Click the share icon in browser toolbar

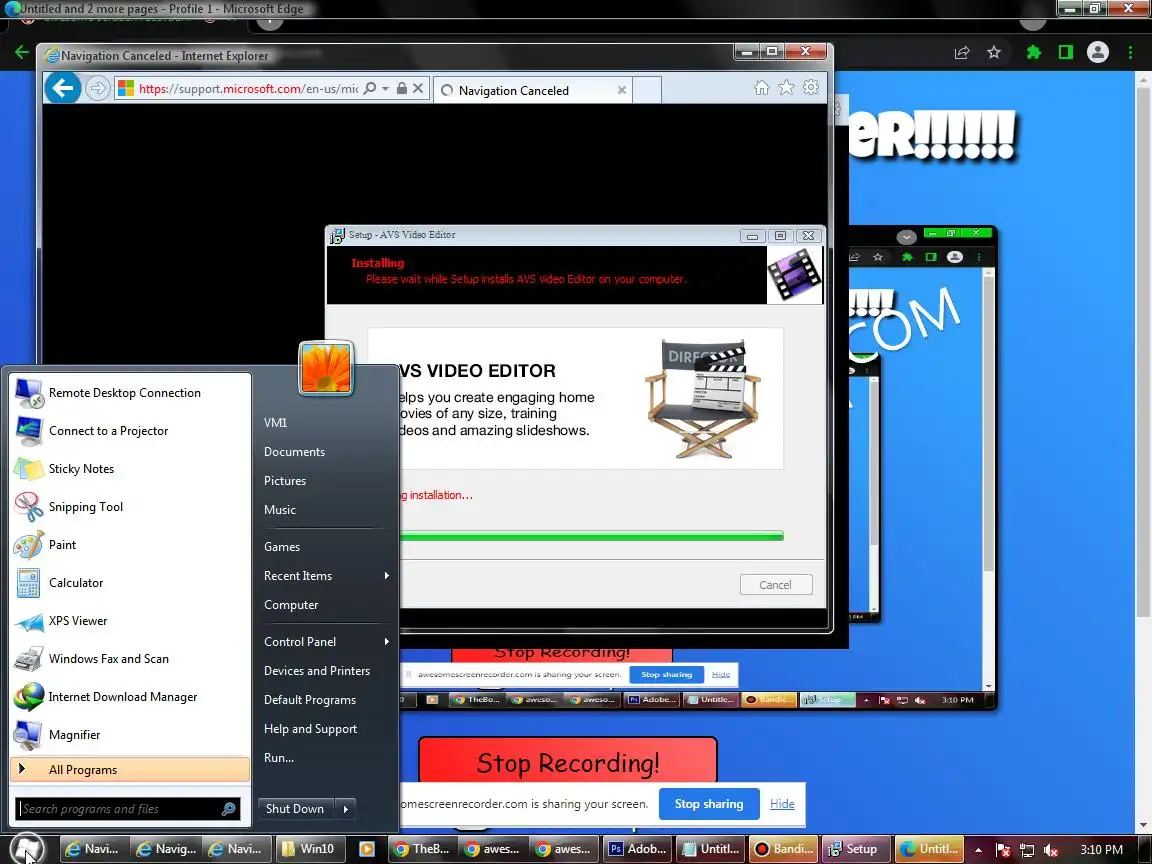[962, 52]
